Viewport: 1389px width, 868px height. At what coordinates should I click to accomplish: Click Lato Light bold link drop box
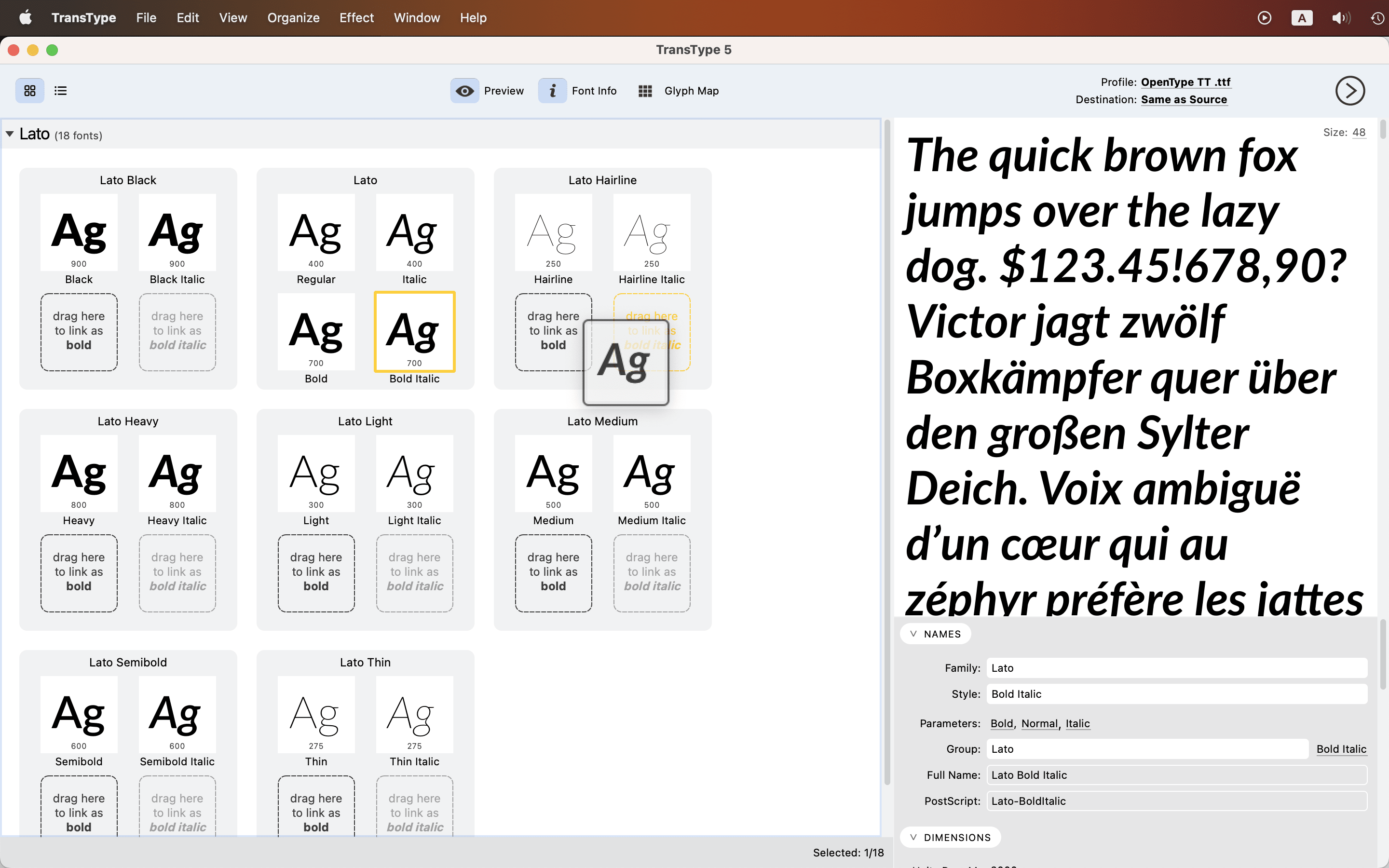click(x=316, y=573)
